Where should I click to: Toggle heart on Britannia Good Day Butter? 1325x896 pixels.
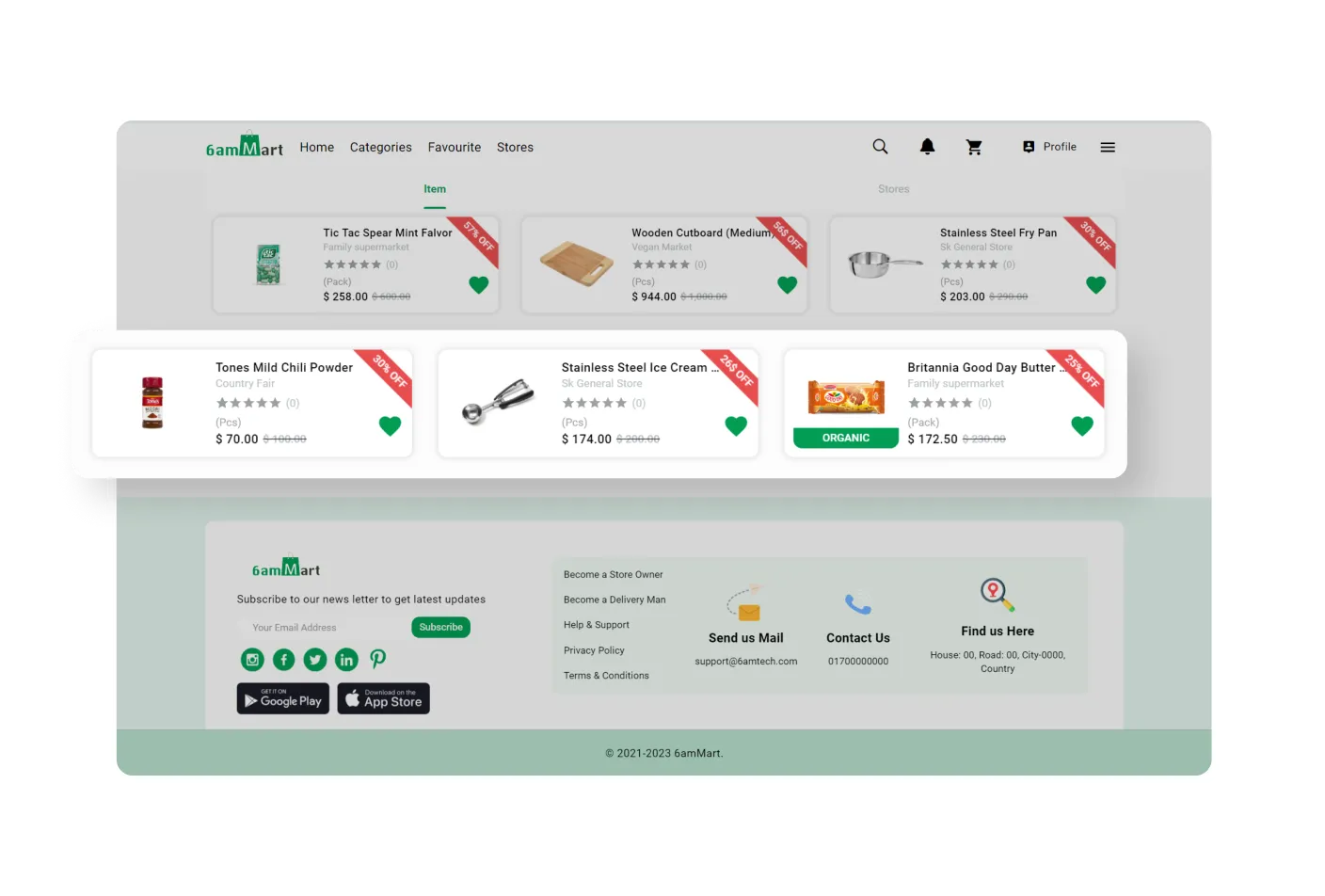tap(1082, 425)
